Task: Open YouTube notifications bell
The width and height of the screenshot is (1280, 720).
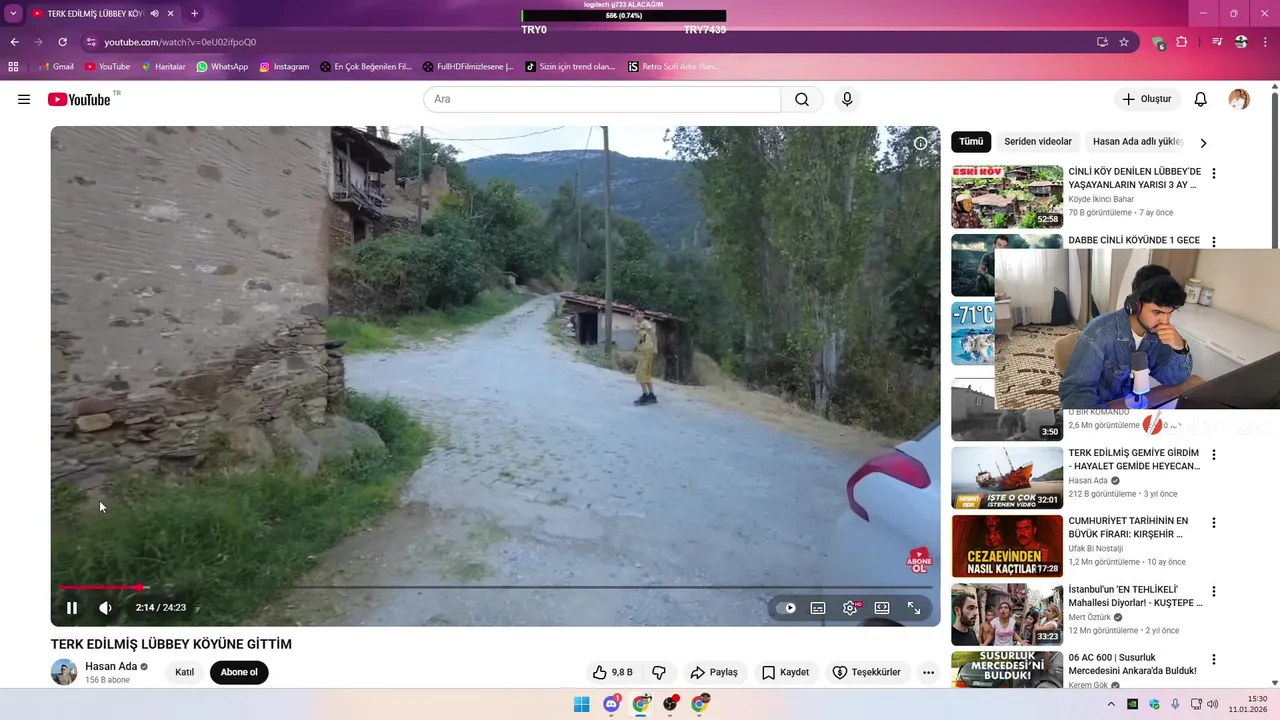Action: pyautogui.click(x=1201, y=99)
